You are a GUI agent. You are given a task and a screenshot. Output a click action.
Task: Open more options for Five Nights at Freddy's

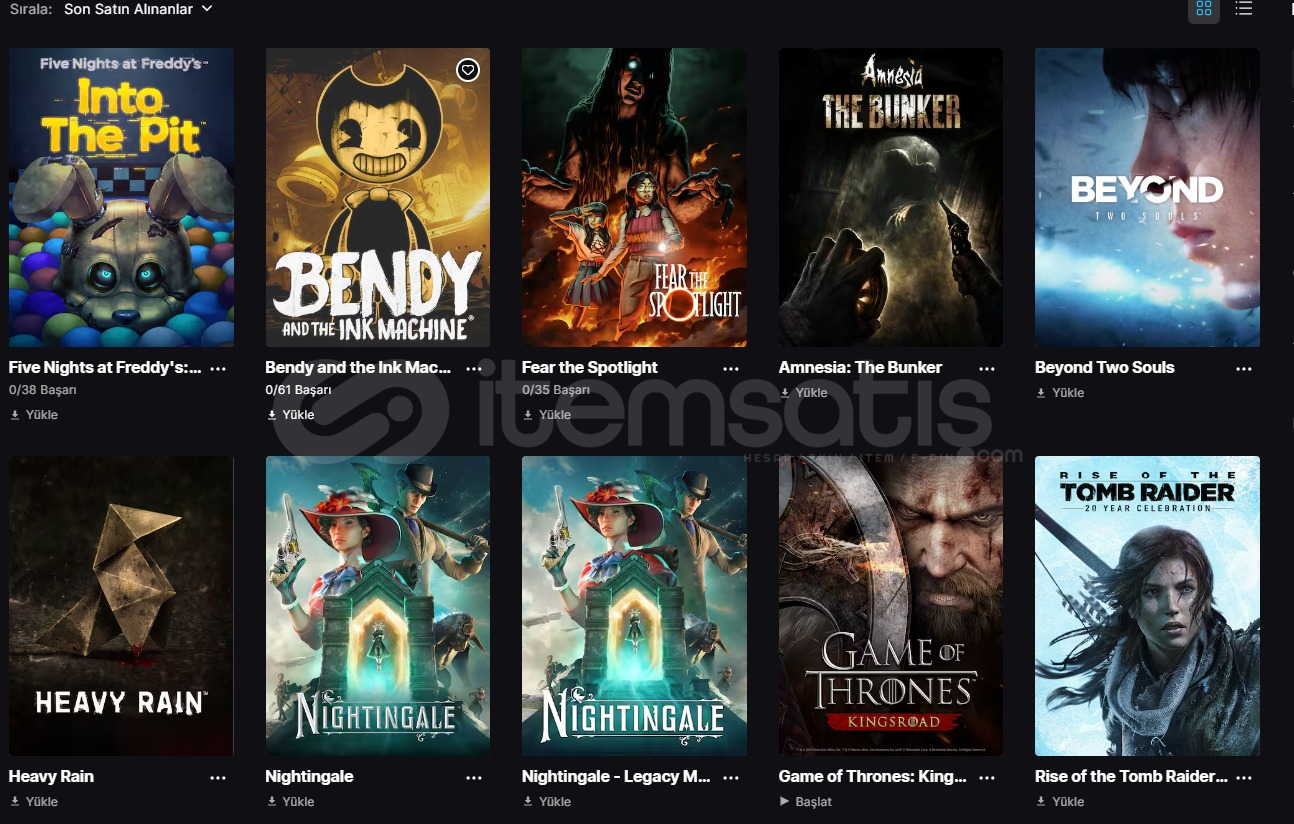pyautogui.click(x=218, y=368)
